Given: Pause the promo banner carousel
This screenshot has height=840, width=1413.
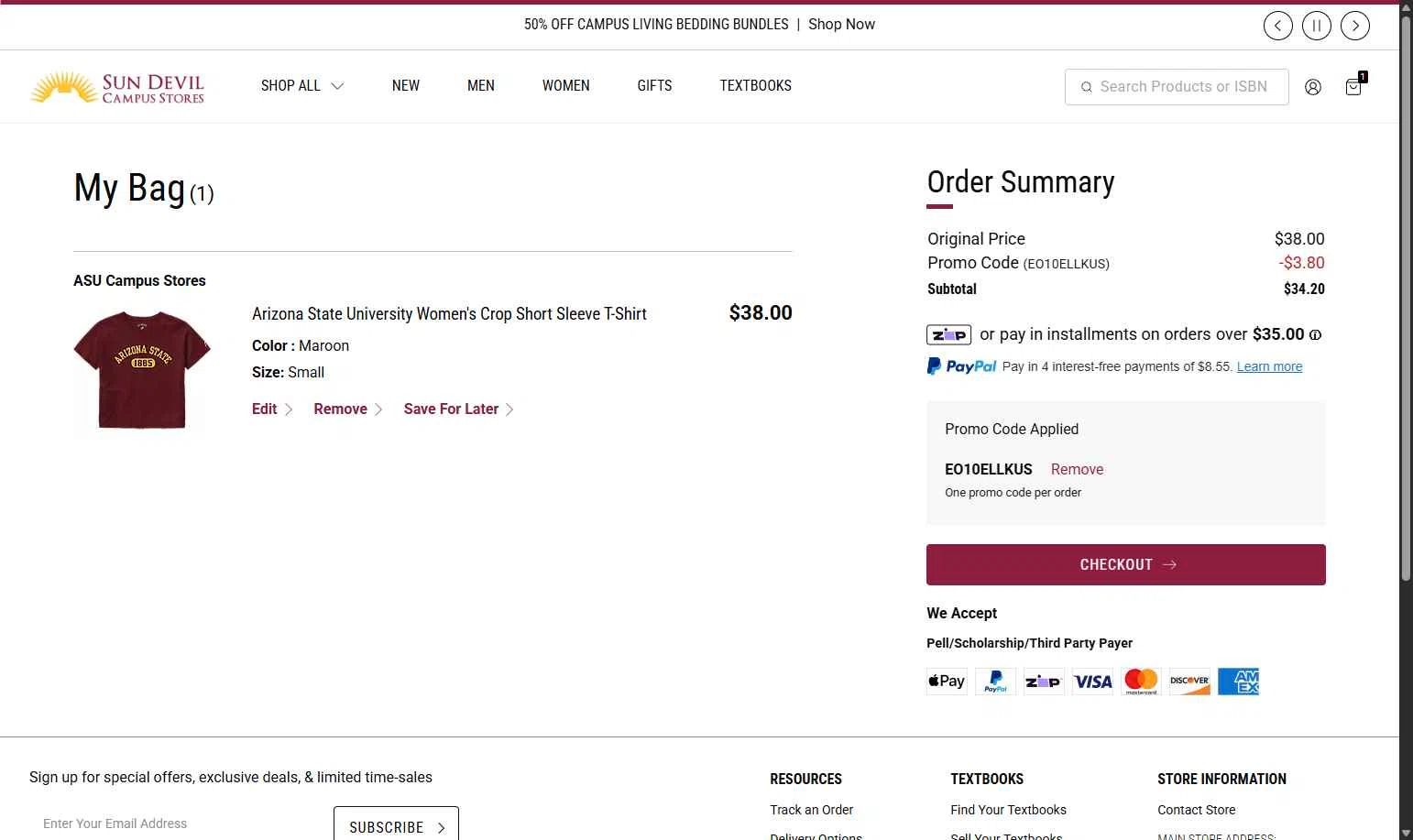Looking at the screenshot, I should (x=1316, y=26).
